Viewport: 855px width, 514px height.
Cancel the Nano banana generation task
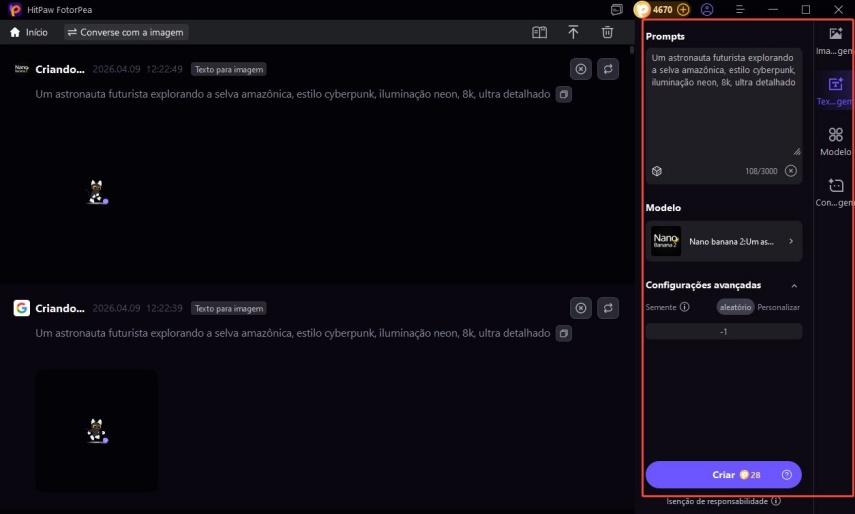pos(581,69)
